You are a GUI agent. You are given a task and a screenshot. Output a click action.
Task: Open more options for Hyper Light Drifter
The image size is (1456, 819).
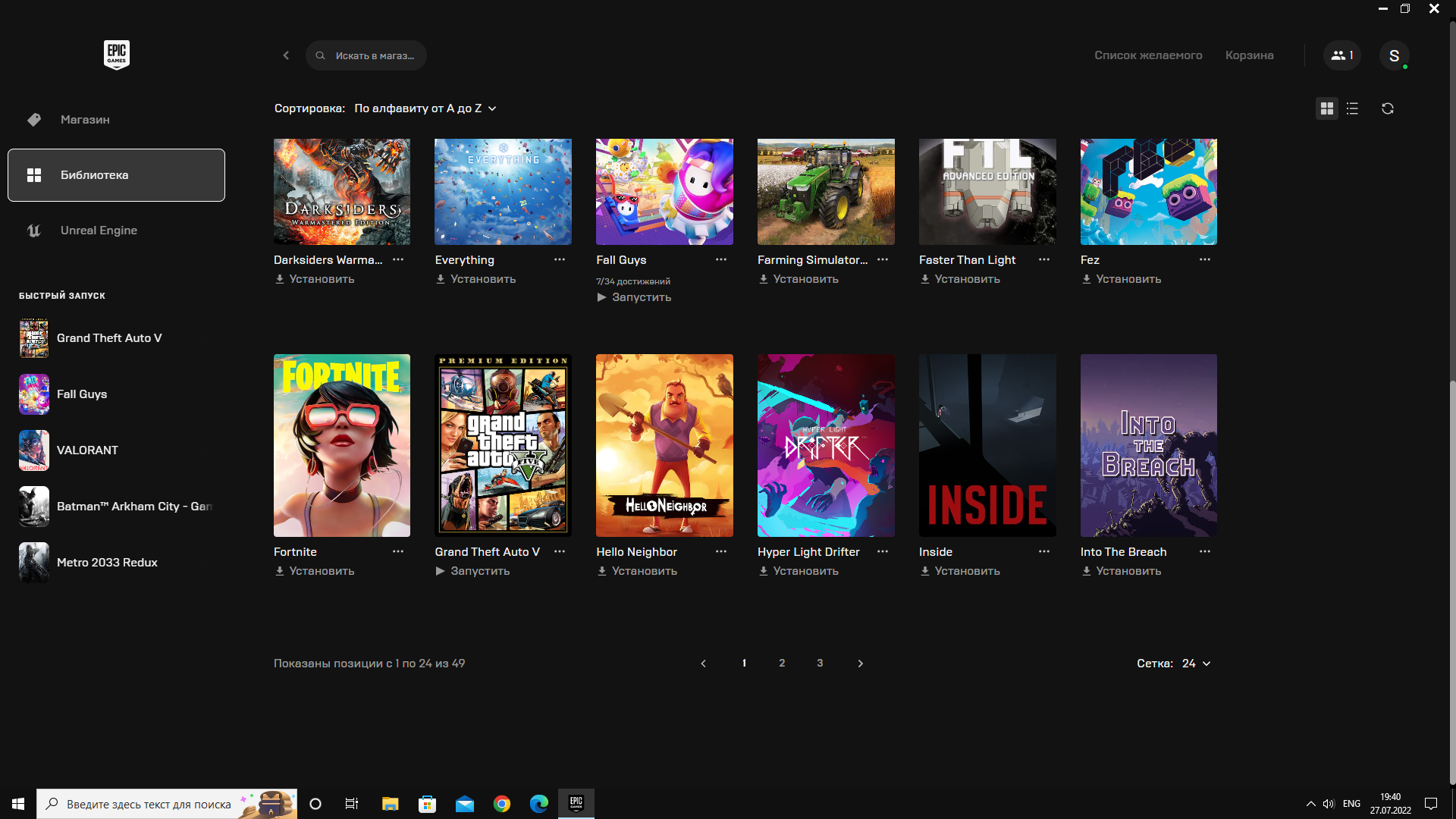coord(883,551)
